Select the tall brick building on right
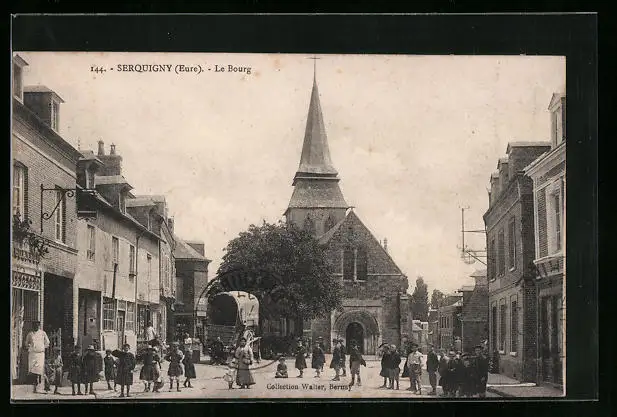The height and width of the screenshot is (417, 617). [x=514, y=260]
